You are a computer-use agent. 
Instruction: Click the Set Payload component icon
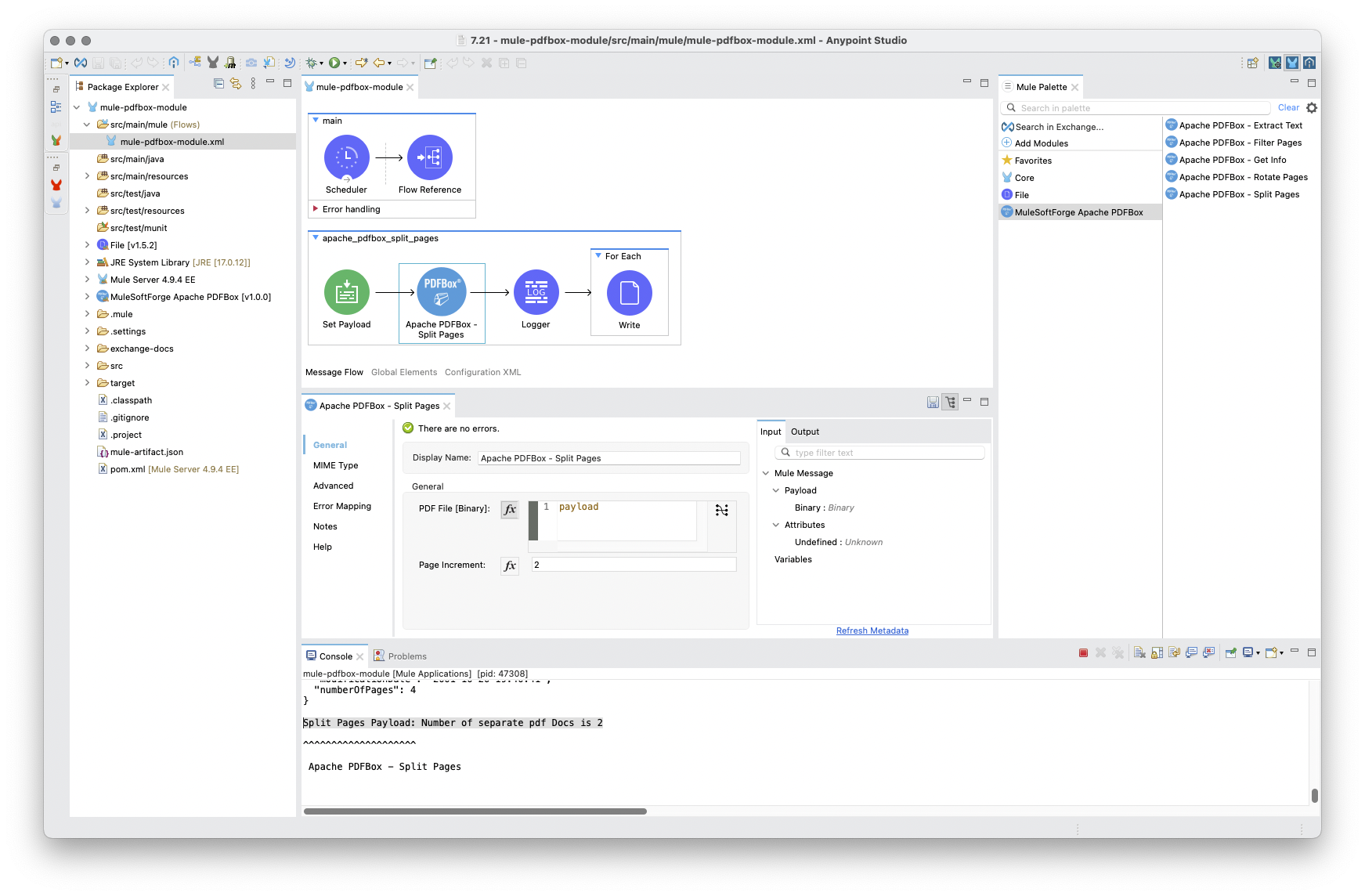coord(346,292)
